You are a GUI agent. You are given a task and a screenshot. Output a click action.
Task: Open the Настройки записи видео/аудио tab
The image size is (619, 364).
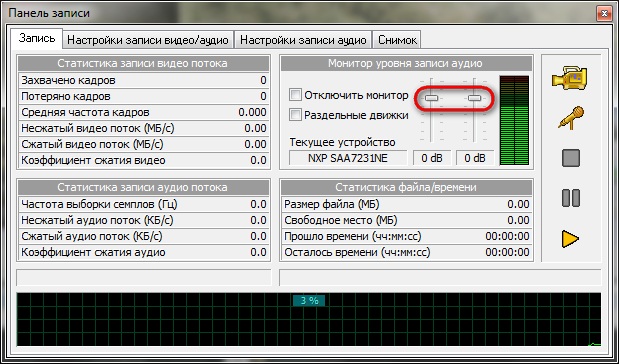tap(148, 40)
